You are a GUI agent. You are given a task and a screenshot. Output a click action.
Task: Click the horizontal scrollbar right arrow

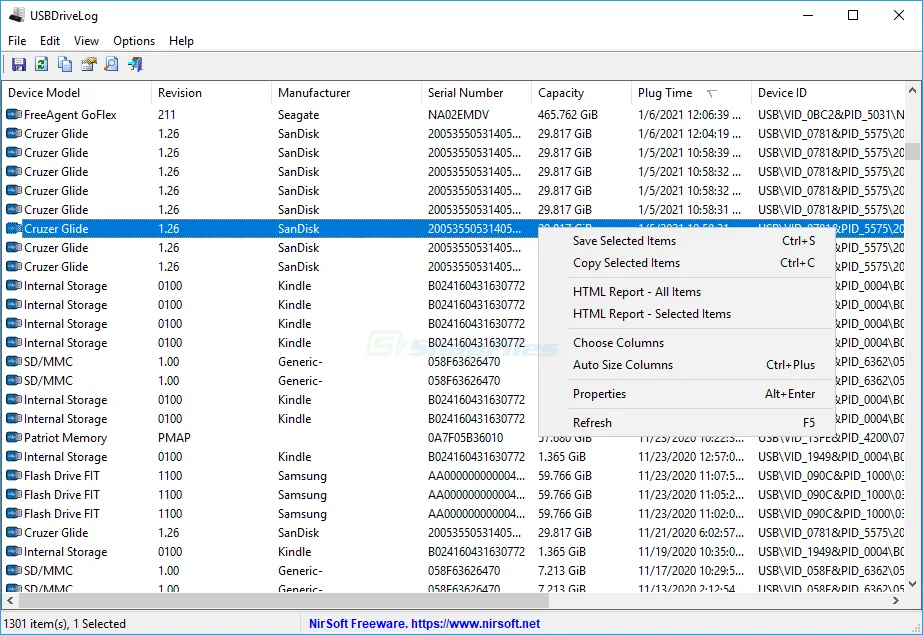click(896, 600)
